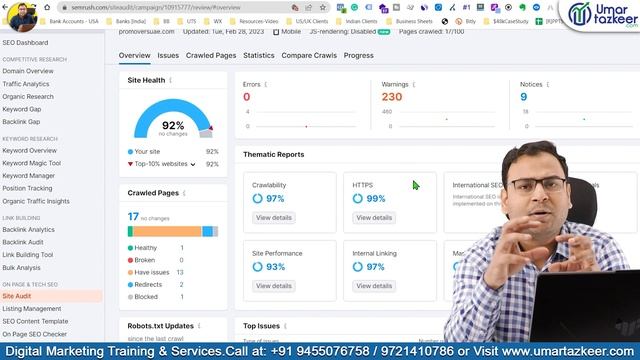Open Organic Traffic Insights in sidebar

point(36,201)
